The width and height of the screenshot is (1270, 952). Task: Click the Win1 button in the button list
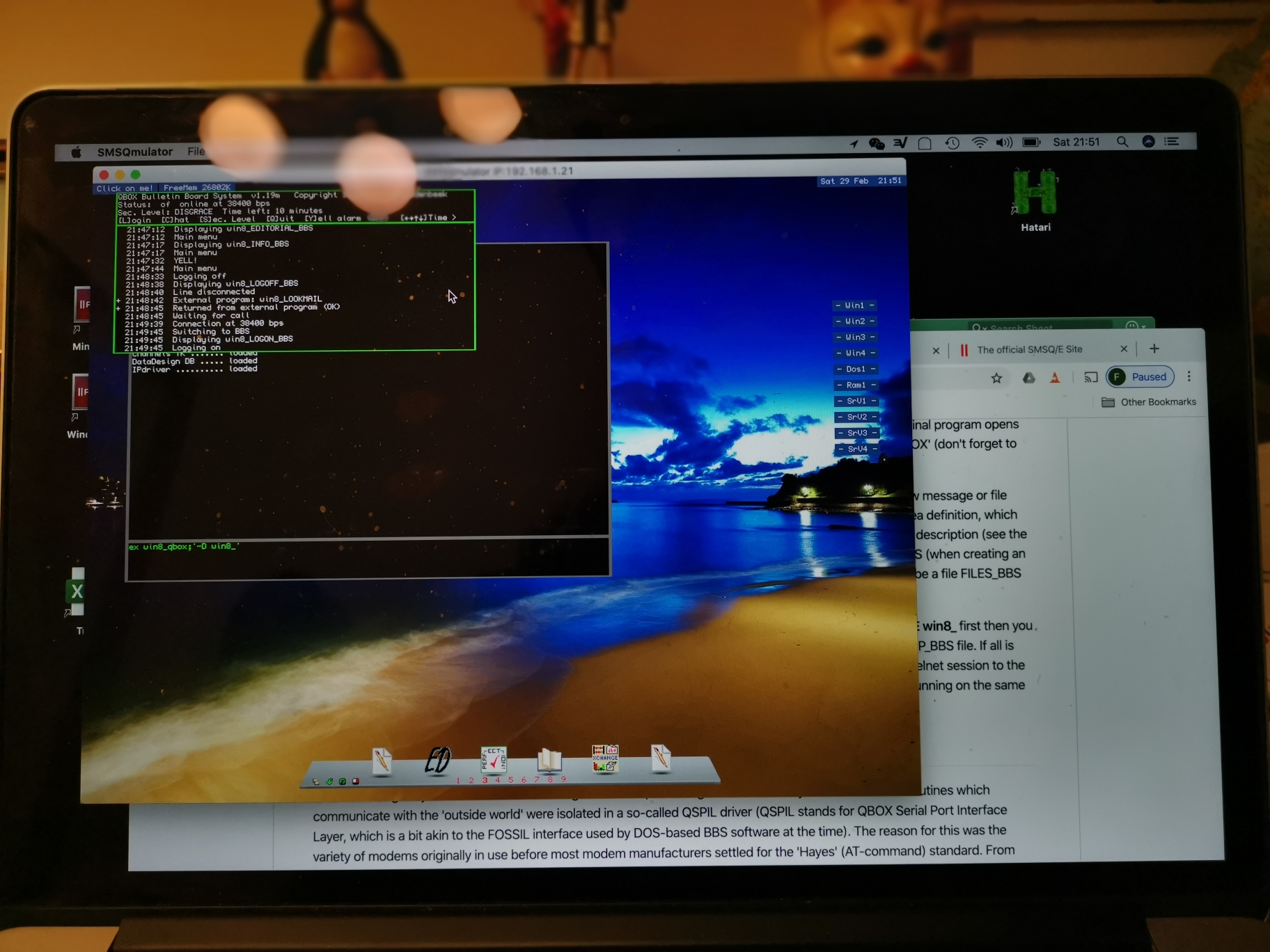[854, 306]
